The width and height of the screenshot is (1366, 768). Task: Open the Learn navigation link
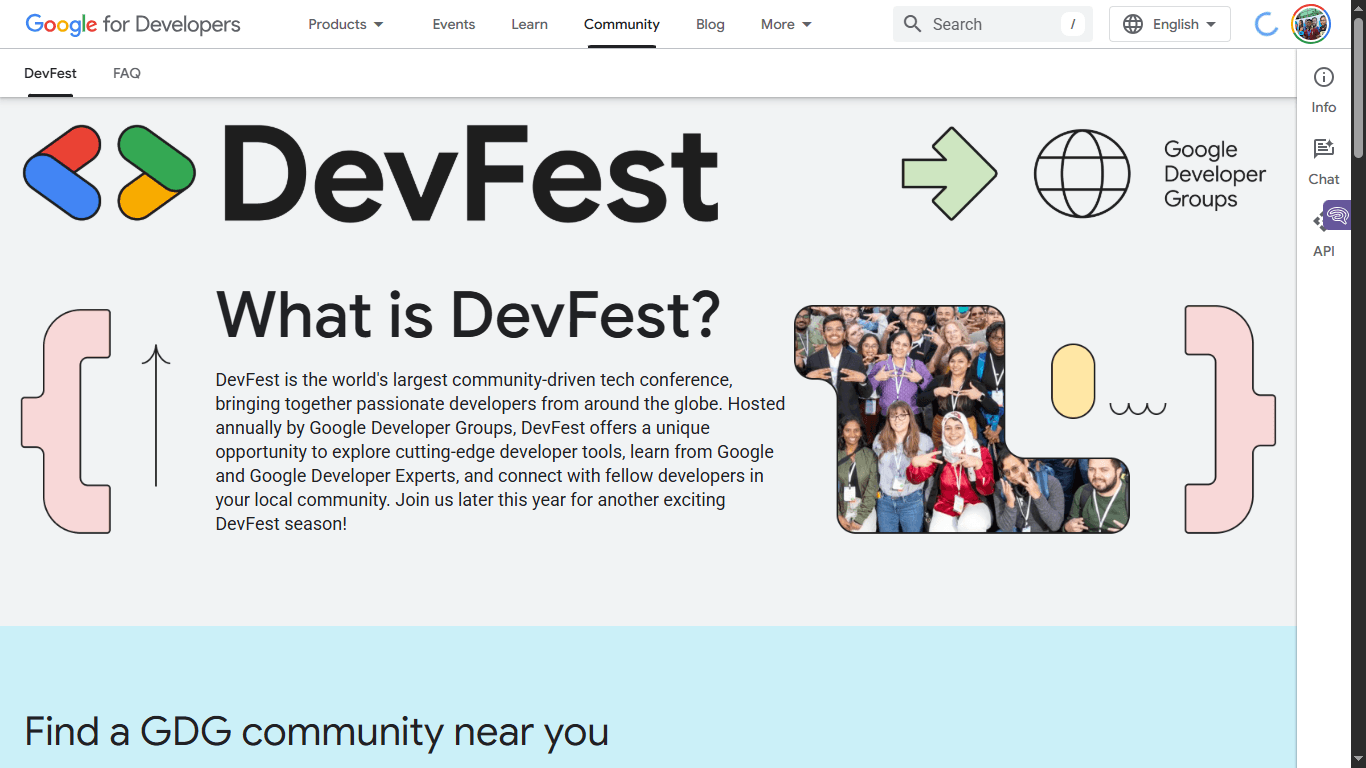529,24
